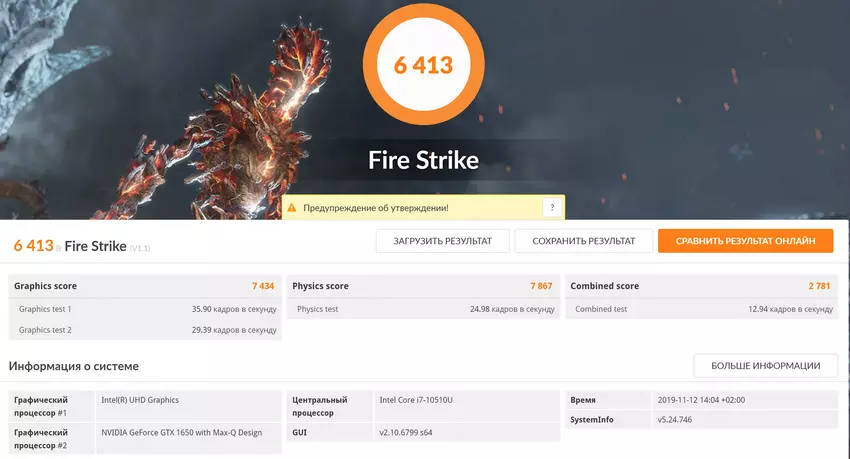Click the Combined test row
Image resolution: width=850 pixels, height=459 pixels.
tap(701, 309)
